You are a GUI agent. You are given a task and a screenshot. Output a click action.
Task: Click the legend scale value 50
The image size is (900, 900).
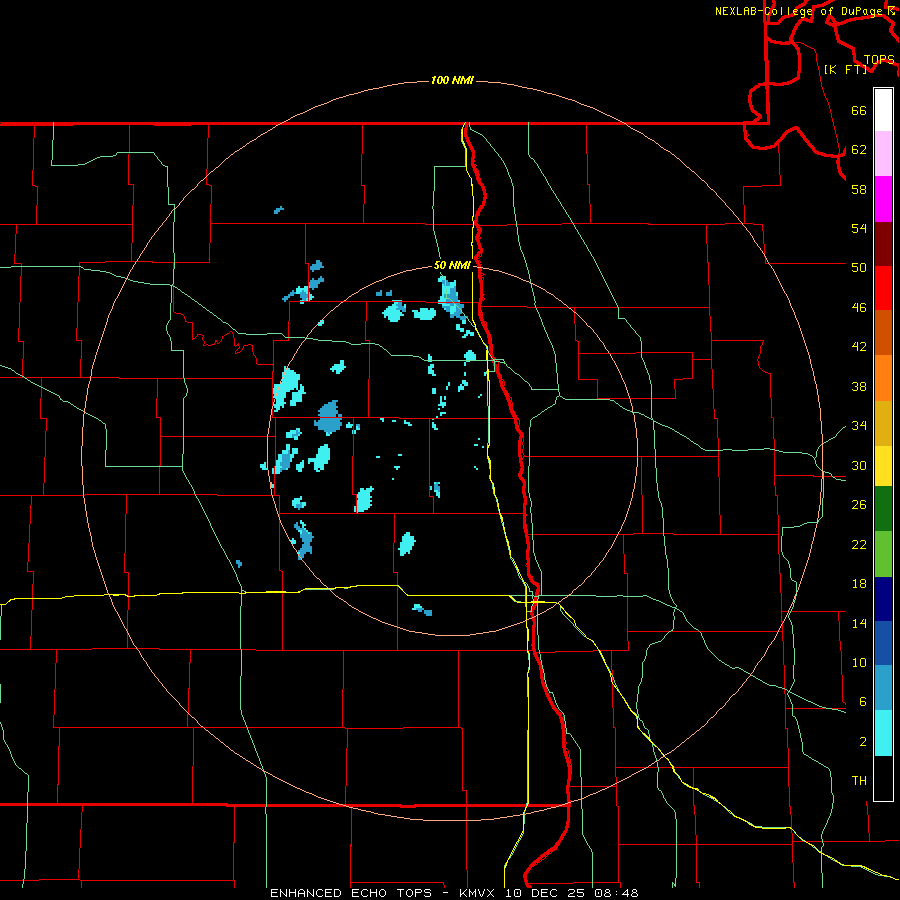pos(859,267)
